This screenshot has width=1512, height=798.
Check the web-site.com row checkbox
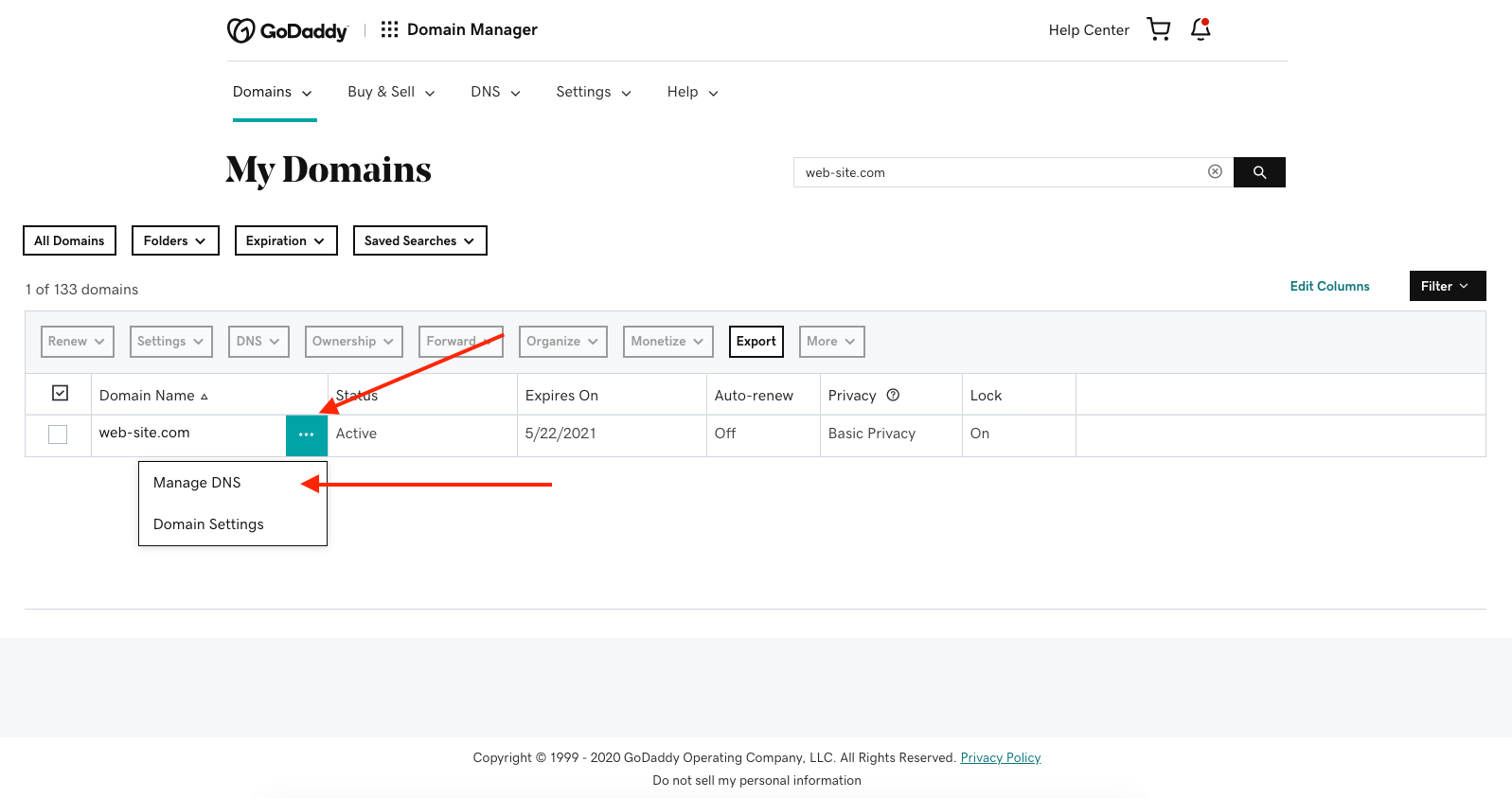58,434
